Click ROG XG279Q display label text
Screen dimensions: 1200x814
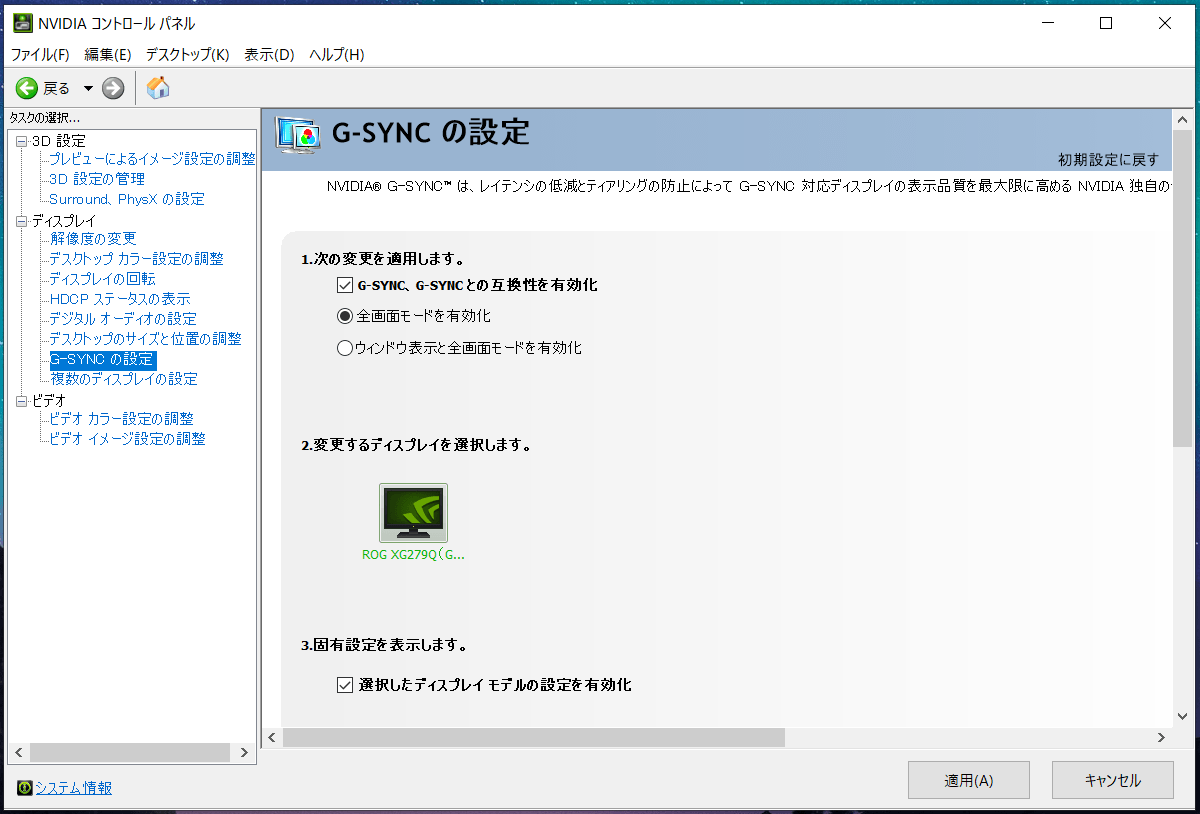coord(413,554)
